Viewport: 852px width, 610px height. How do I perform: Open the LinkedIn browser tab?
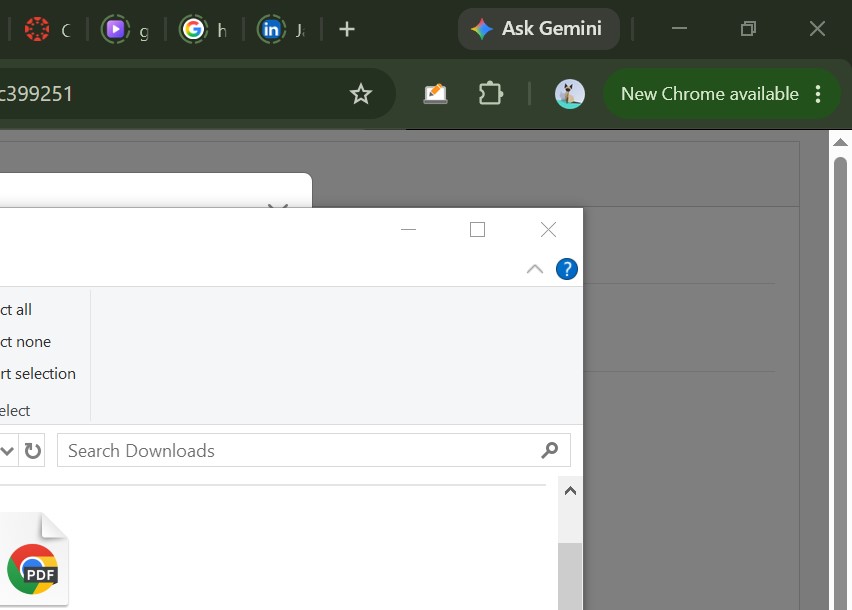[281, 29]
